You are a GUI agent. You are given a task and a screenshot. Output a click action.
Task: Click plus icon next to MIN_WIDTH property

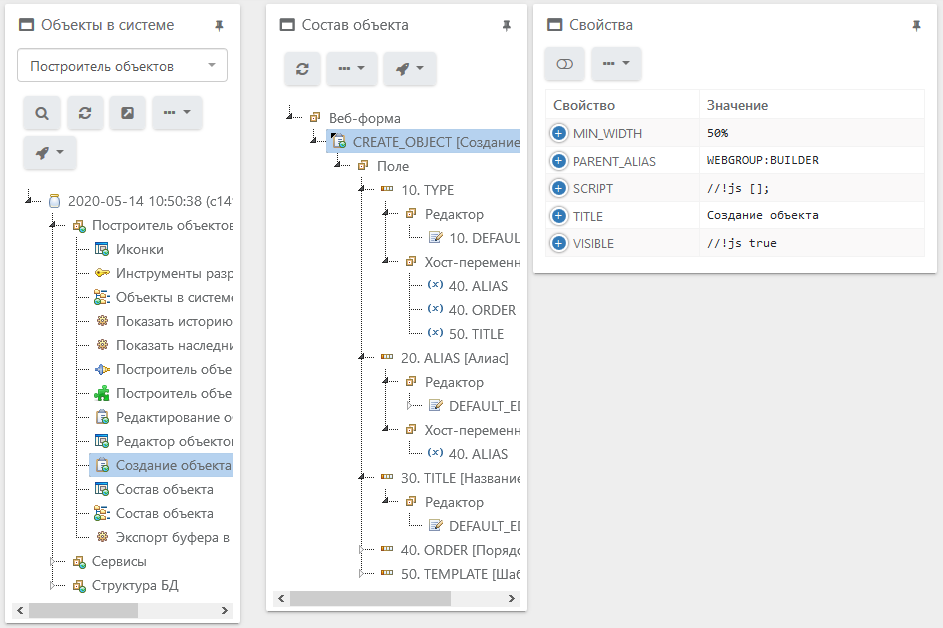tap(559, 134)
